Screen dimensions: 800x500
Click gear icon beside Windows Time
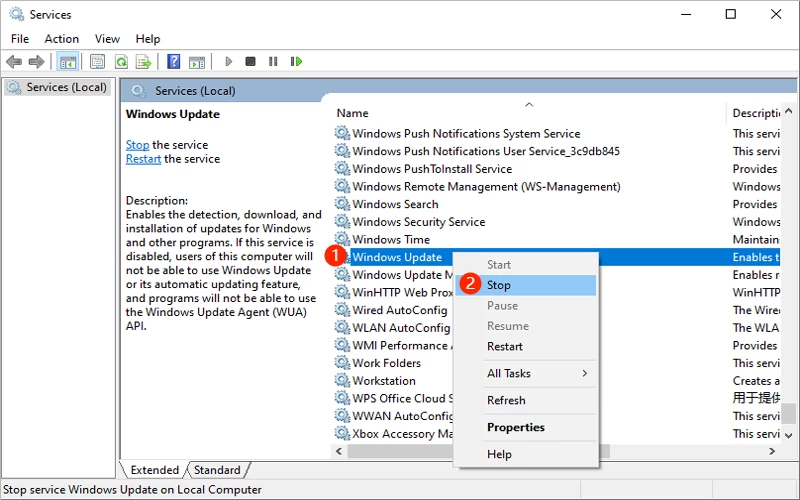(342, 239)
